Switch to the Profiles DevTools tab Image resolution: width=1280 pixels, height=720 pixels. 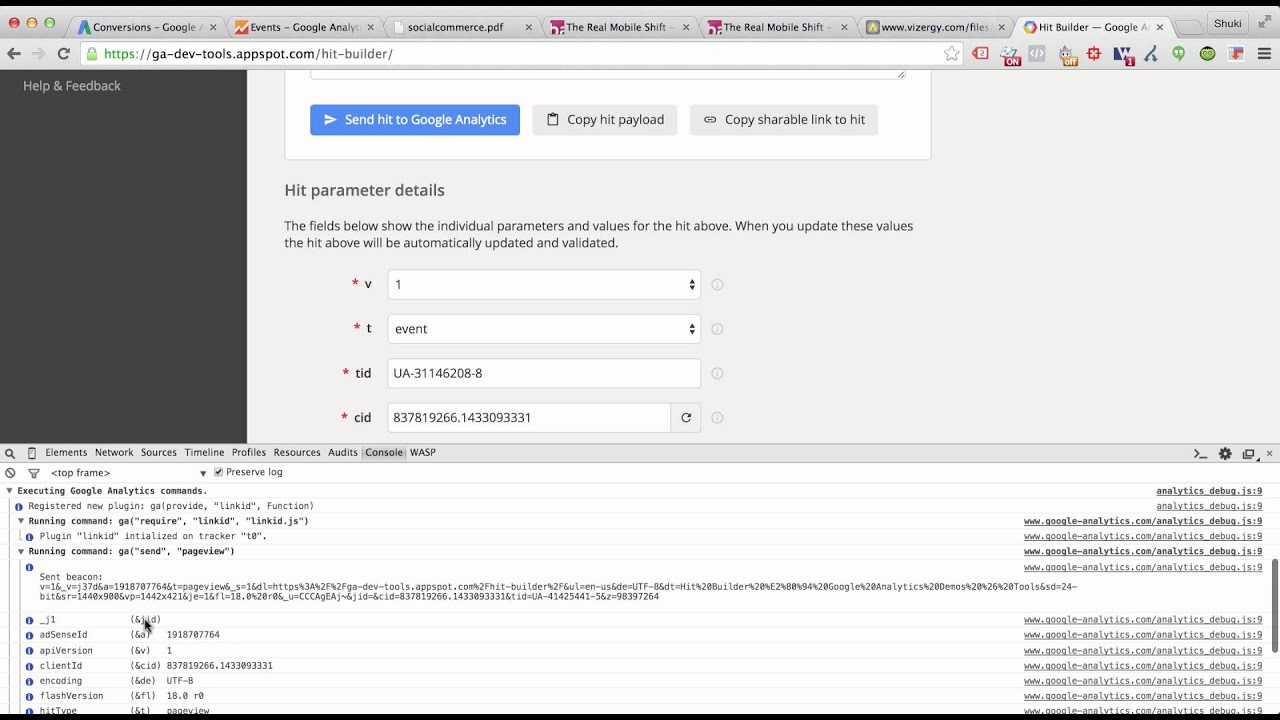tap(249, 453)
